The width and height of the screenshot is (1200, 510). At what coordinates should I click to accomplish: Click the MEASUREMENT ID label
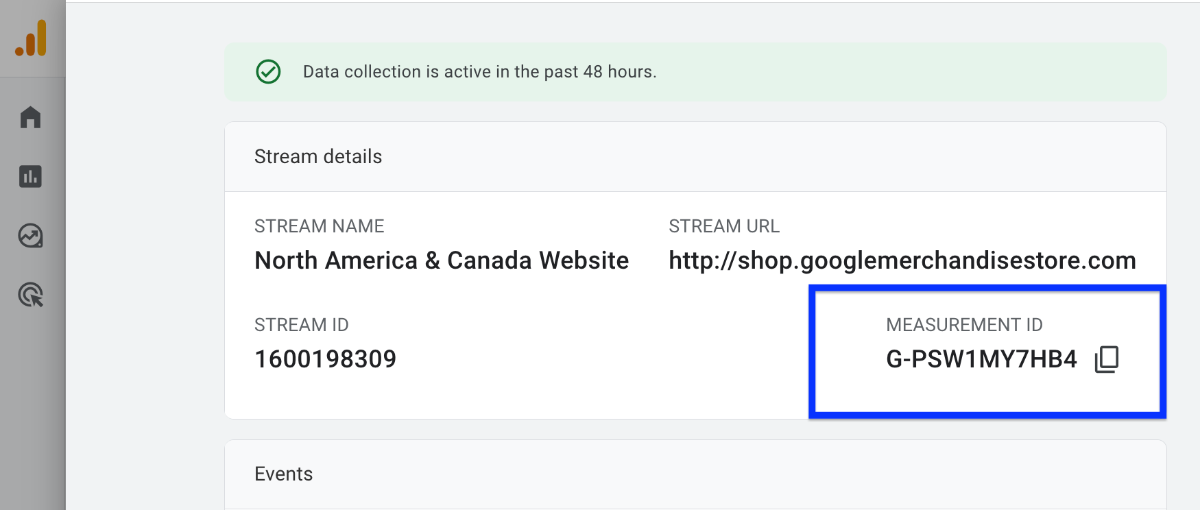point(964,325)
